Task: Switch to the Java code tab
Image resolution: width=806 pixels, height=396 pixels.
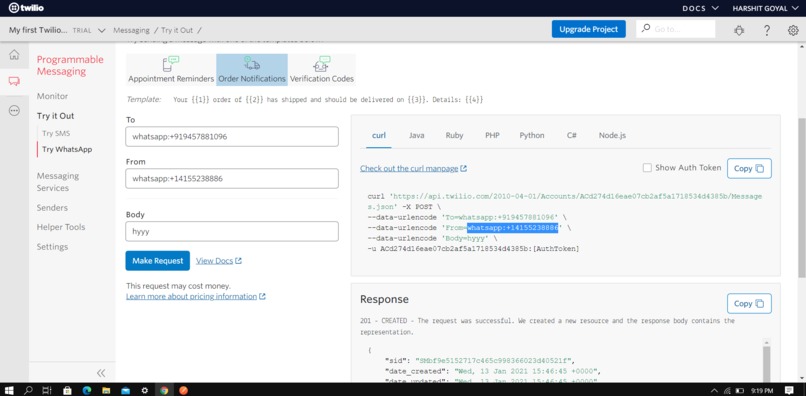Action: click(416, 135)
